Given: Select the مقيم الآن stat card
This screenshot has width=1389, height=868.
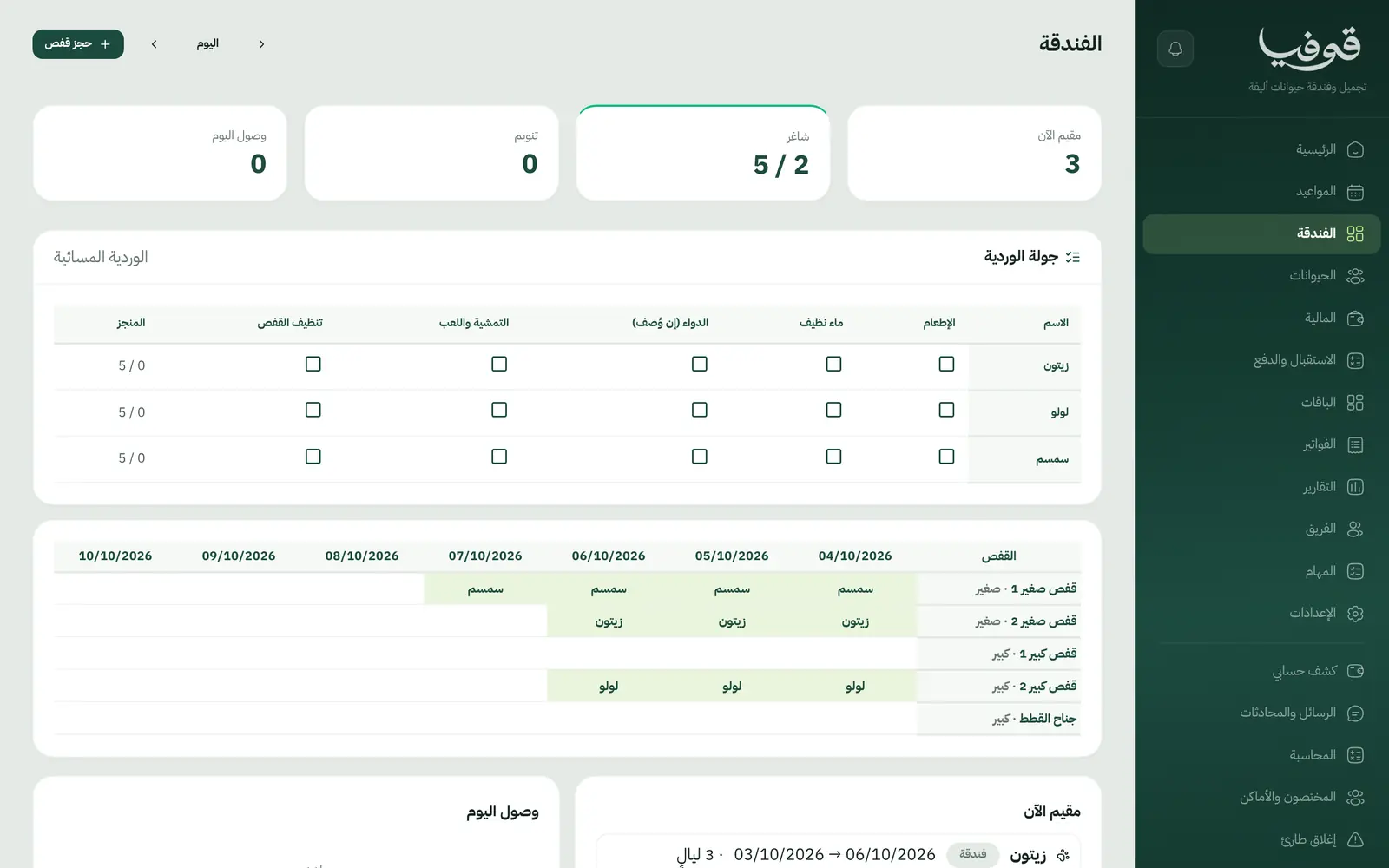Looking at the screenshot, I should pyautogui.click(x=974, y=154).
